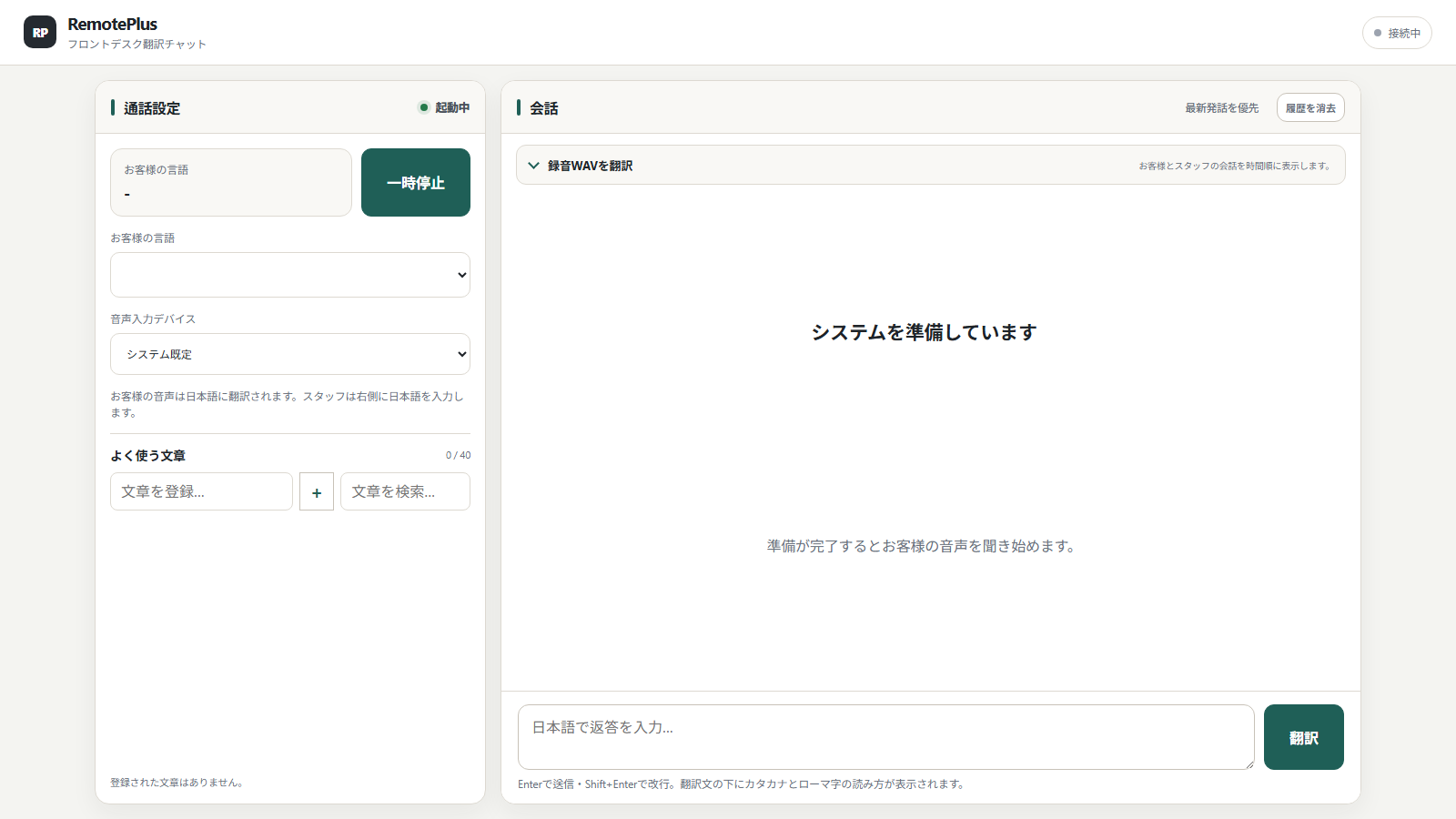Click the 文章を検索 search field
This screenshot has height=819, width=1456.
pos(405,491)
